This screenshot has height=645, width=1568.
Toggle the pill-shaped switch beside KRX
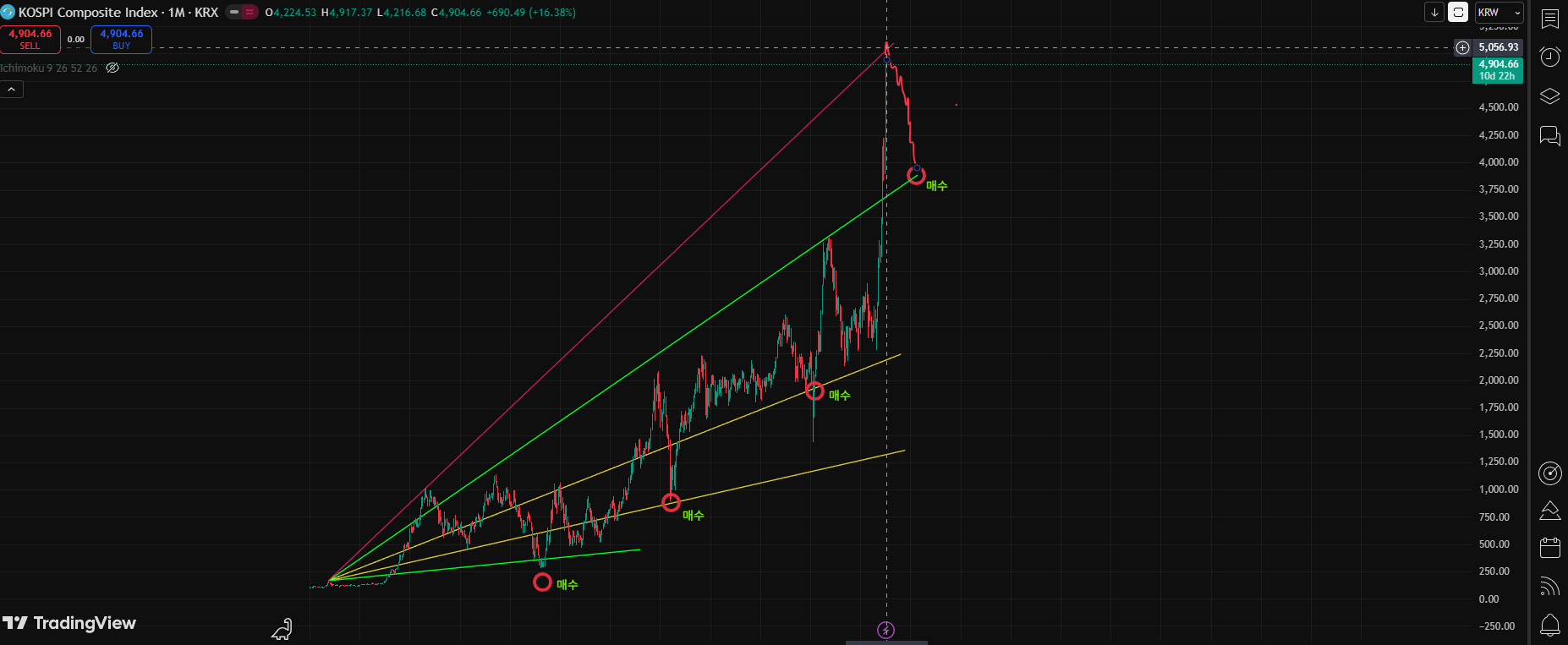point(242,13)
